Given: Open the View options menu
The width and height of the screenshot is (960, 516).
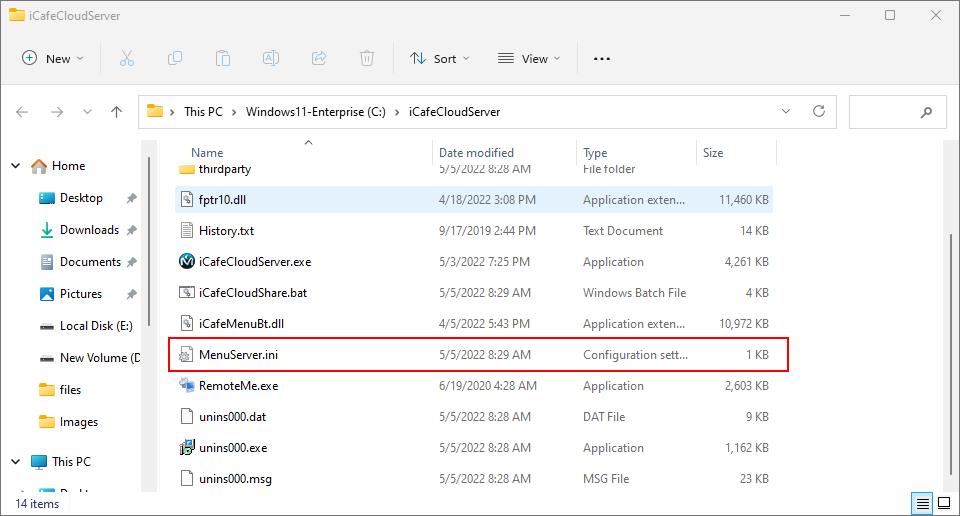Looking at the screenshot, I should coord(529,59).
